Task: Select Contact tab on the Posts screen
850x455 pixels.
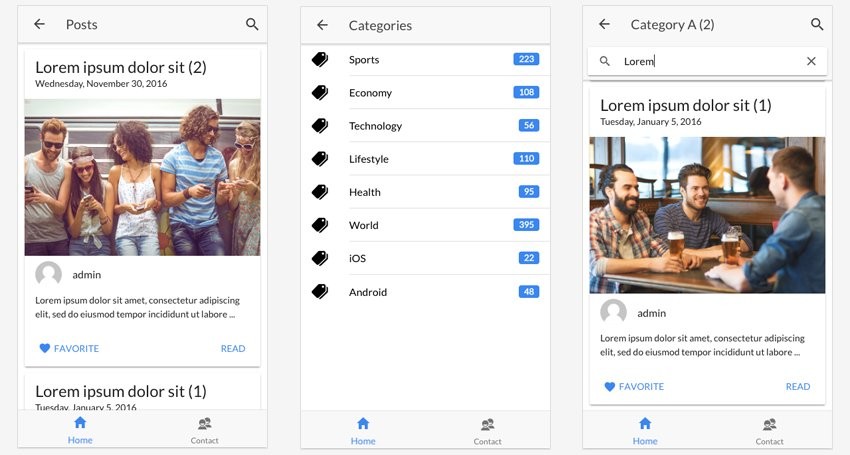Action: tap(204, 431)
